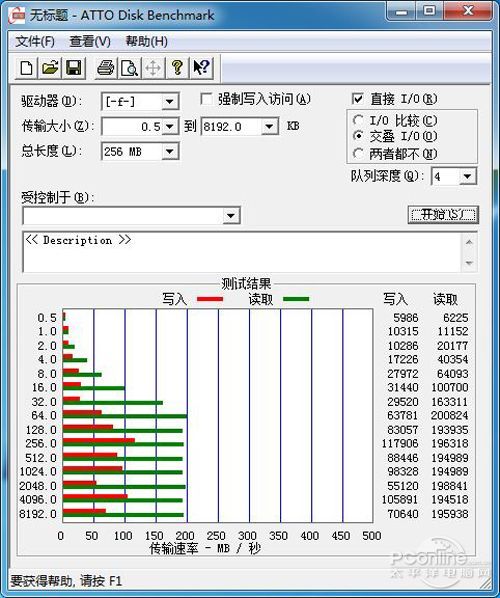
Task: Expand transfer size minimum 0.5 dropdown
Action: tap(170, 127)
